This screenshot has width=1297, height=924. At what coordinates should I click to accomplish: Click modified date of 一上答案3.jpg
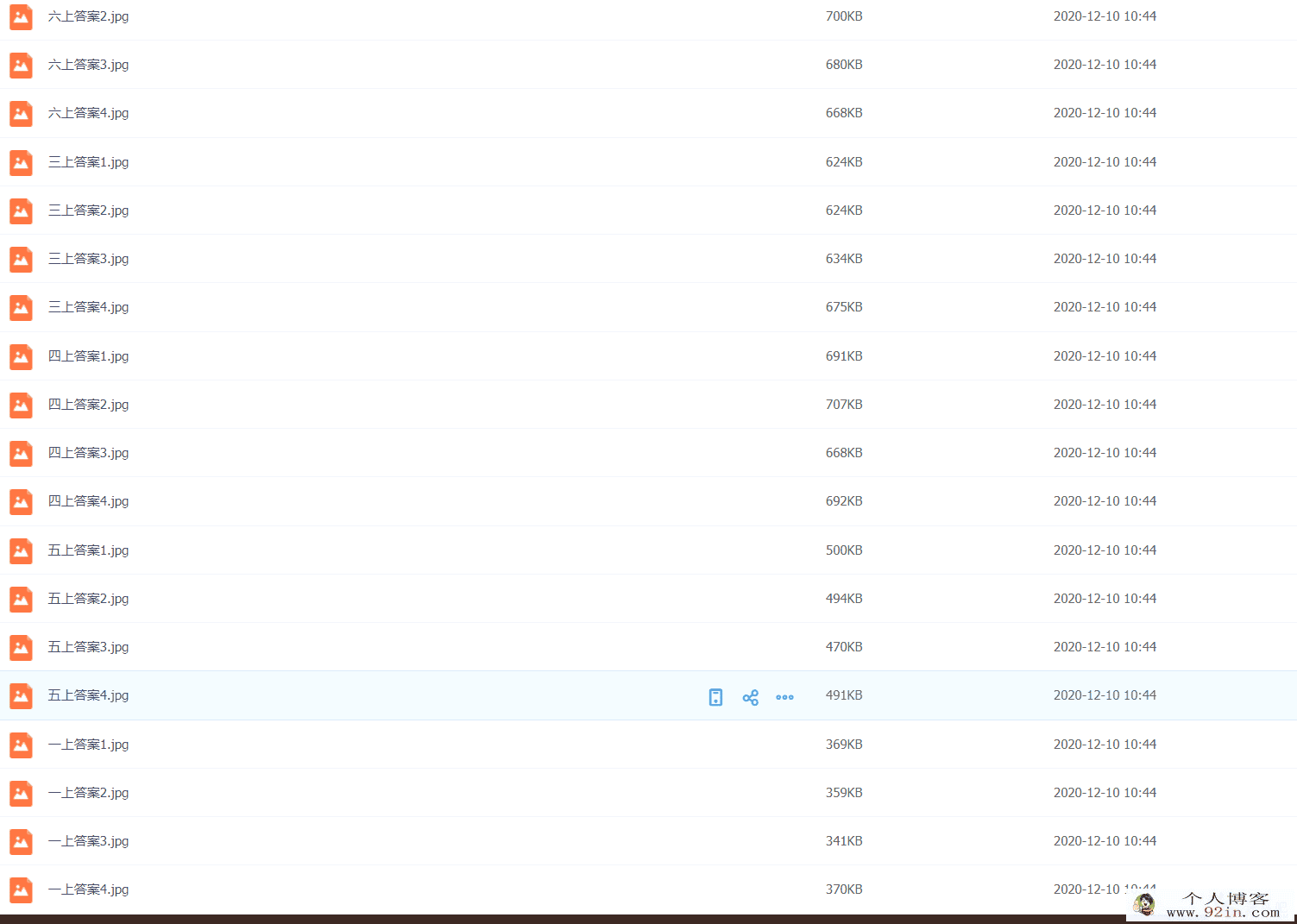coord(1105,841)
